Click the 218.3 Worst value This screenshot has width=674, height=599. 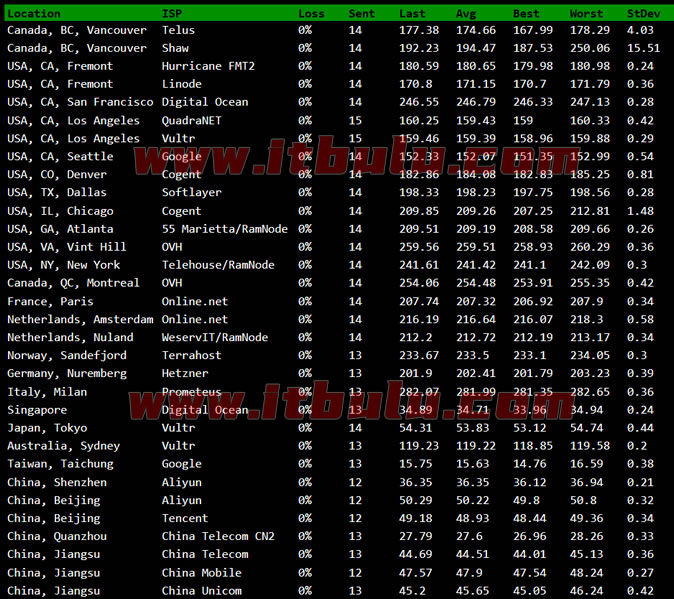[x=586, y=320]
